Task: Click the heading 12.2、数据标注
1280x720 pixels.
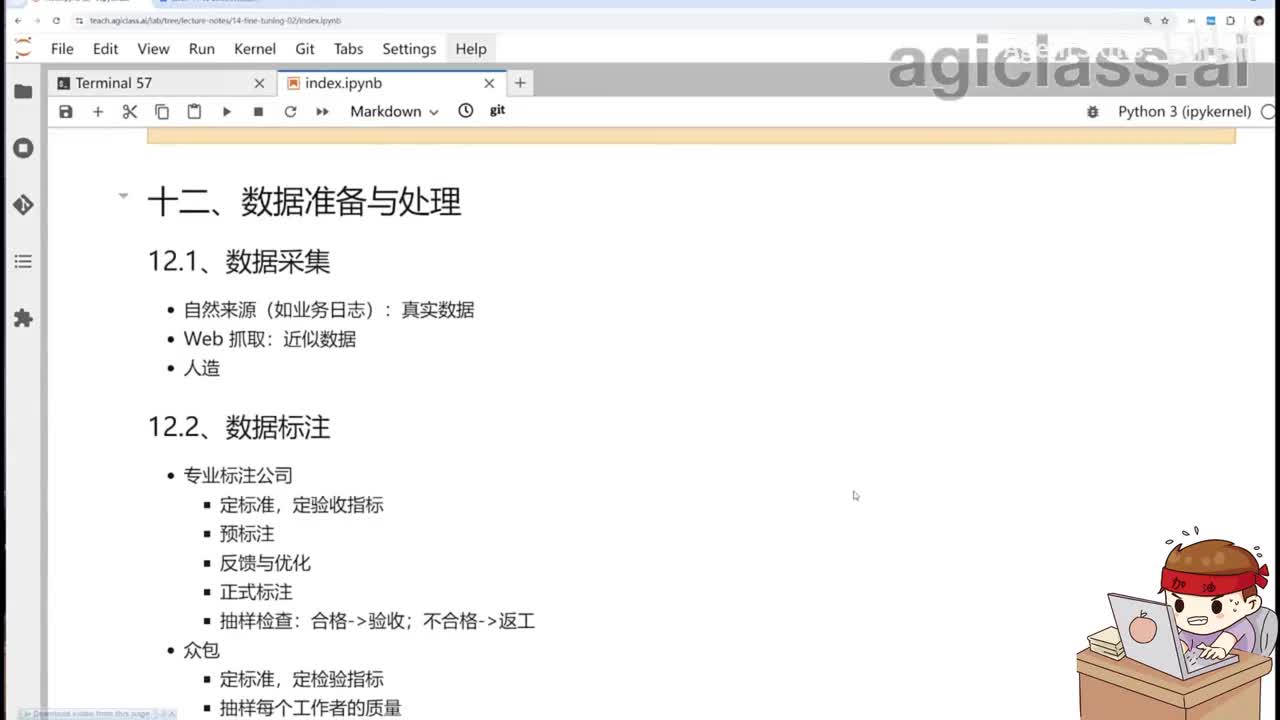Action: (239, 428)
